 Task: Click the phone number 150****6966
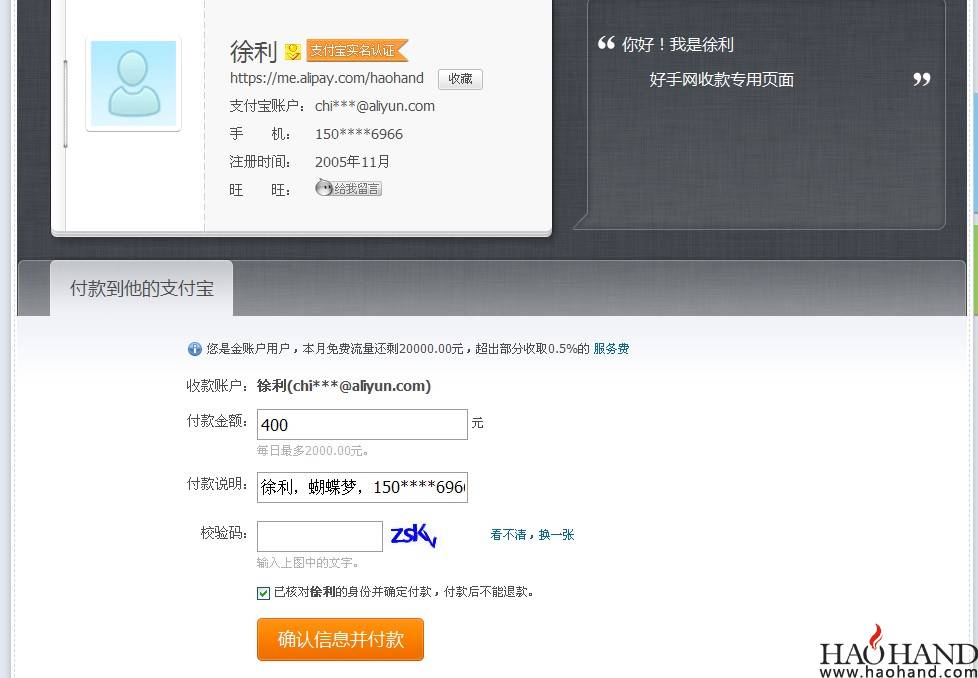(359, 134)
